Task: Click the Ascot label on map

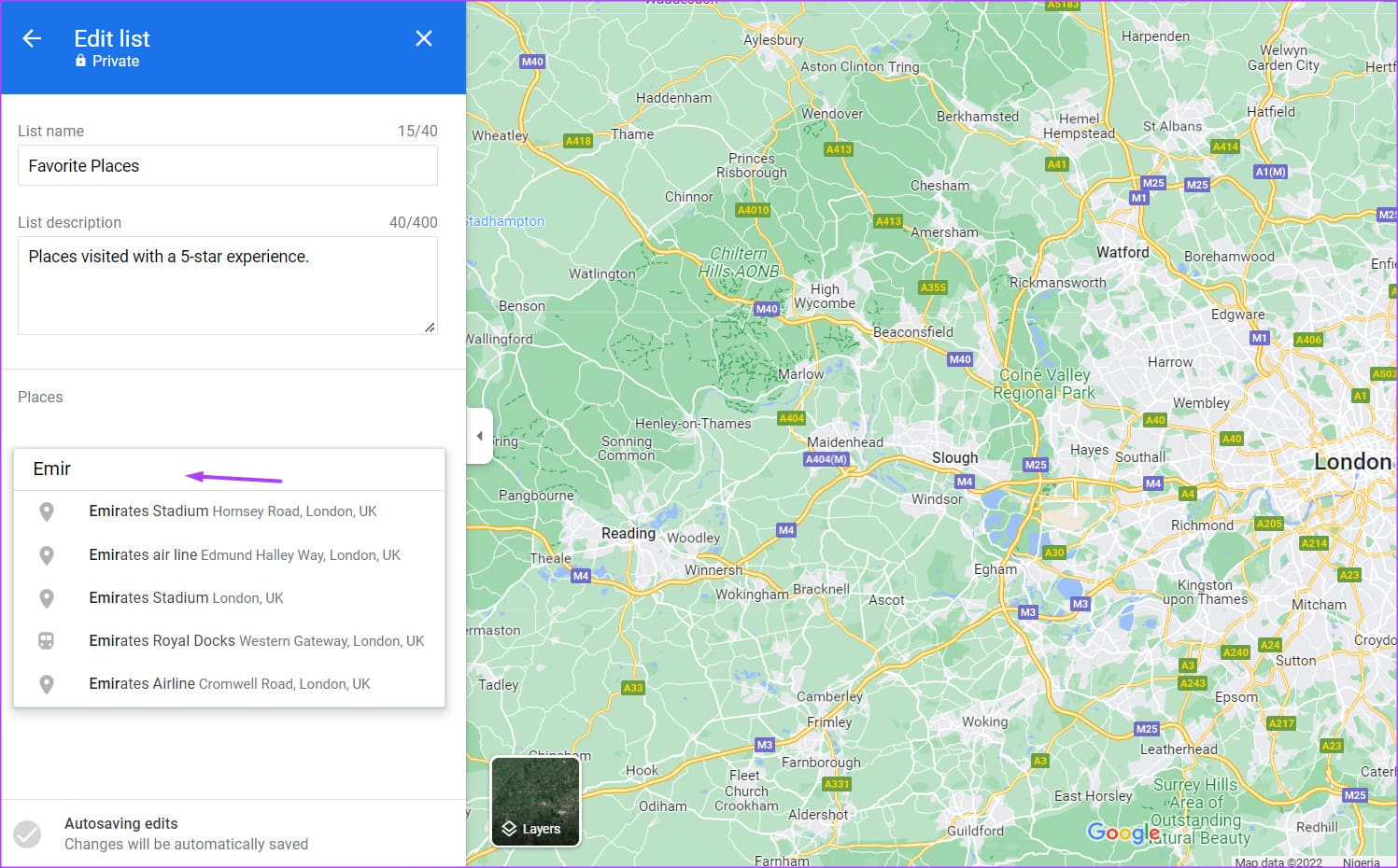Action: (x=886, y=600)
